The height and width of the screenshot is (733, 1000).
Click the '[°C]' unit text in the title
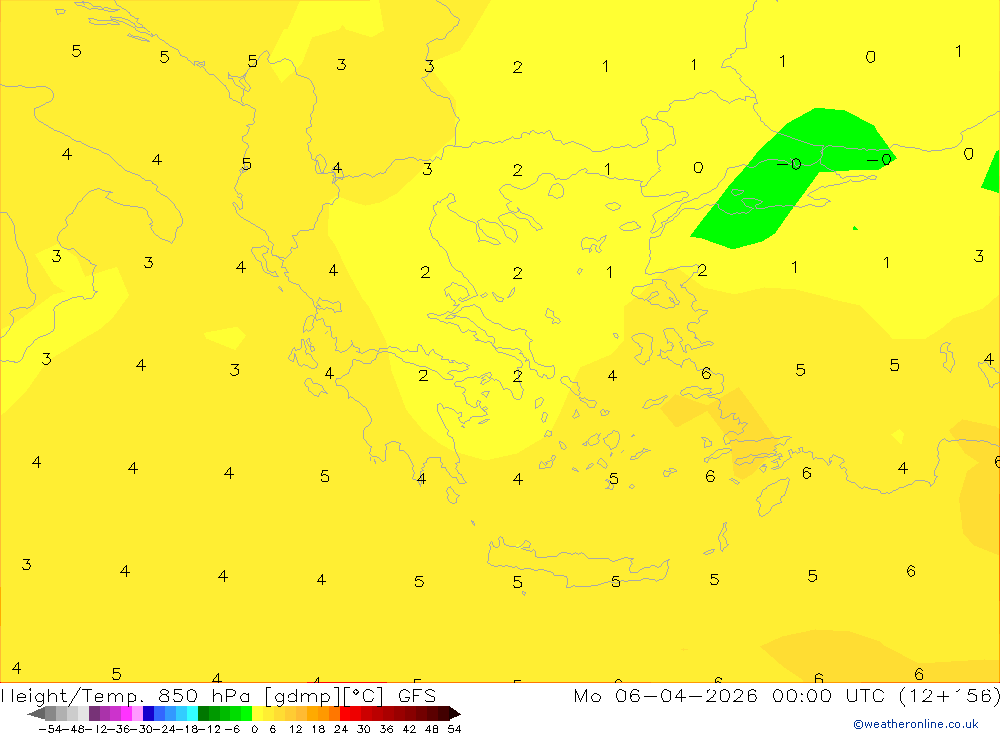click(364, 696)
